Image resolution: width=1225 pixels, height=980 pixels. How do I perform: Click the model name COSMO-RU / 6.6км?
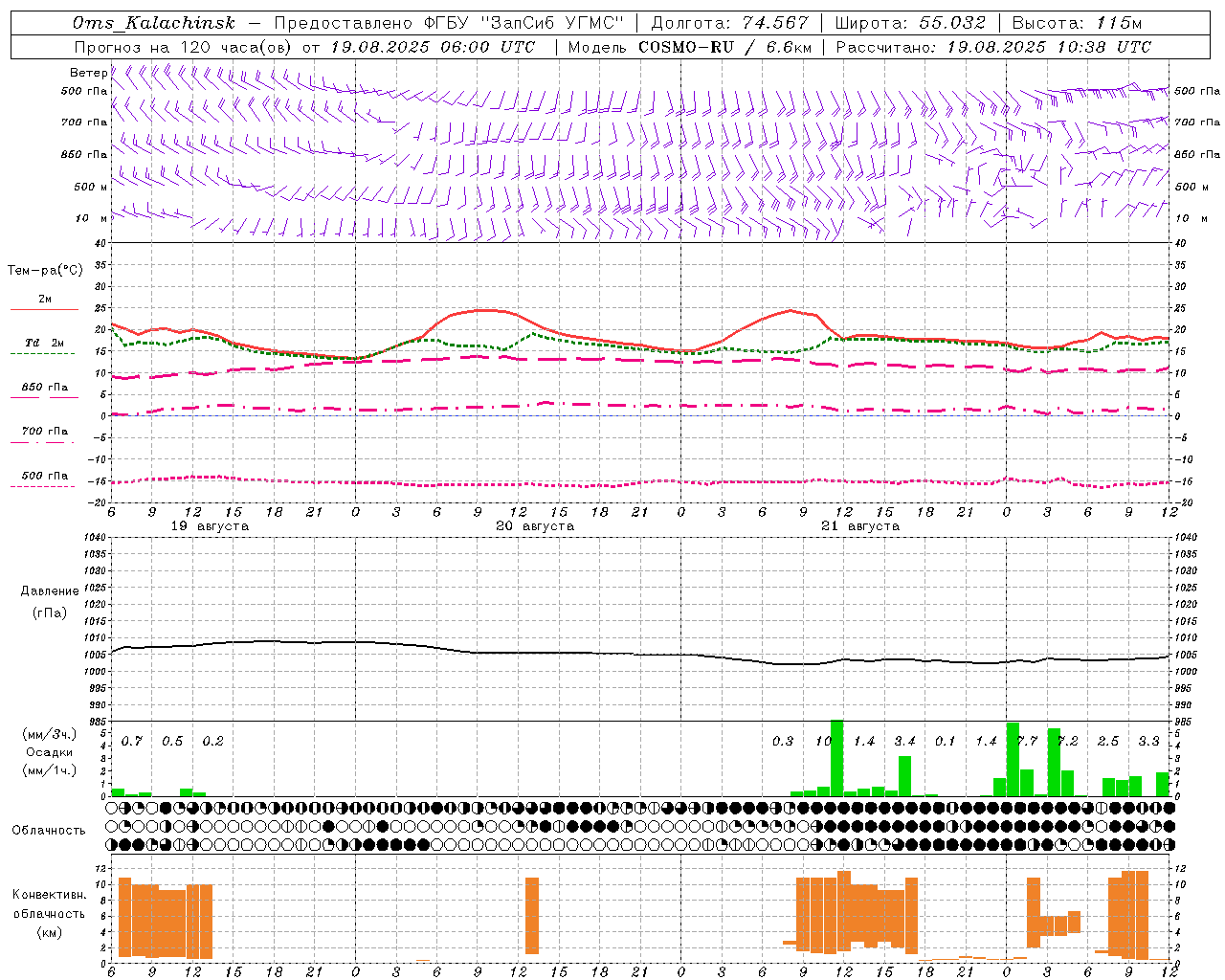tap(725, 47)
